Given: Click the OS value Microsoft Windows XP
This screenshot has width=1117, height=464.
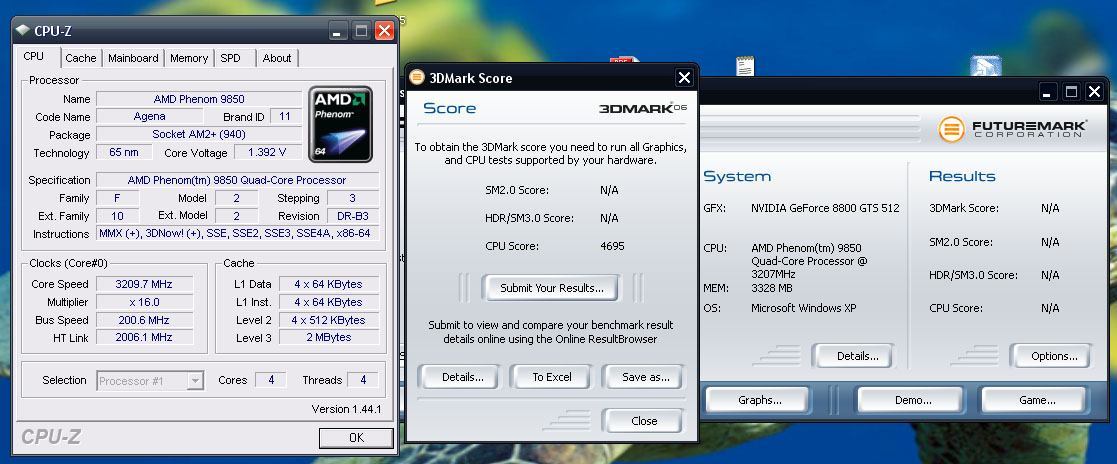Looking at the screenshot, I should (804, 308).
